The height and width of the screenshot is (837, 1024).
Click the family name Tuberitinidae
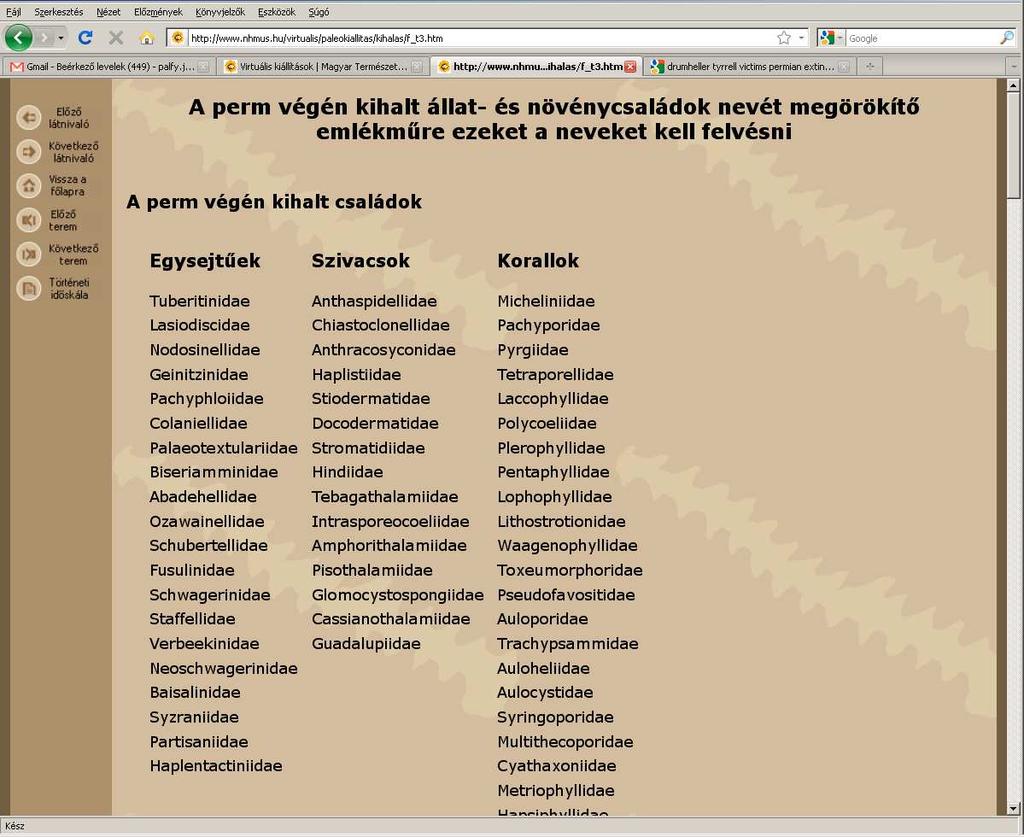pyautogui.click(x=200, y=301)
